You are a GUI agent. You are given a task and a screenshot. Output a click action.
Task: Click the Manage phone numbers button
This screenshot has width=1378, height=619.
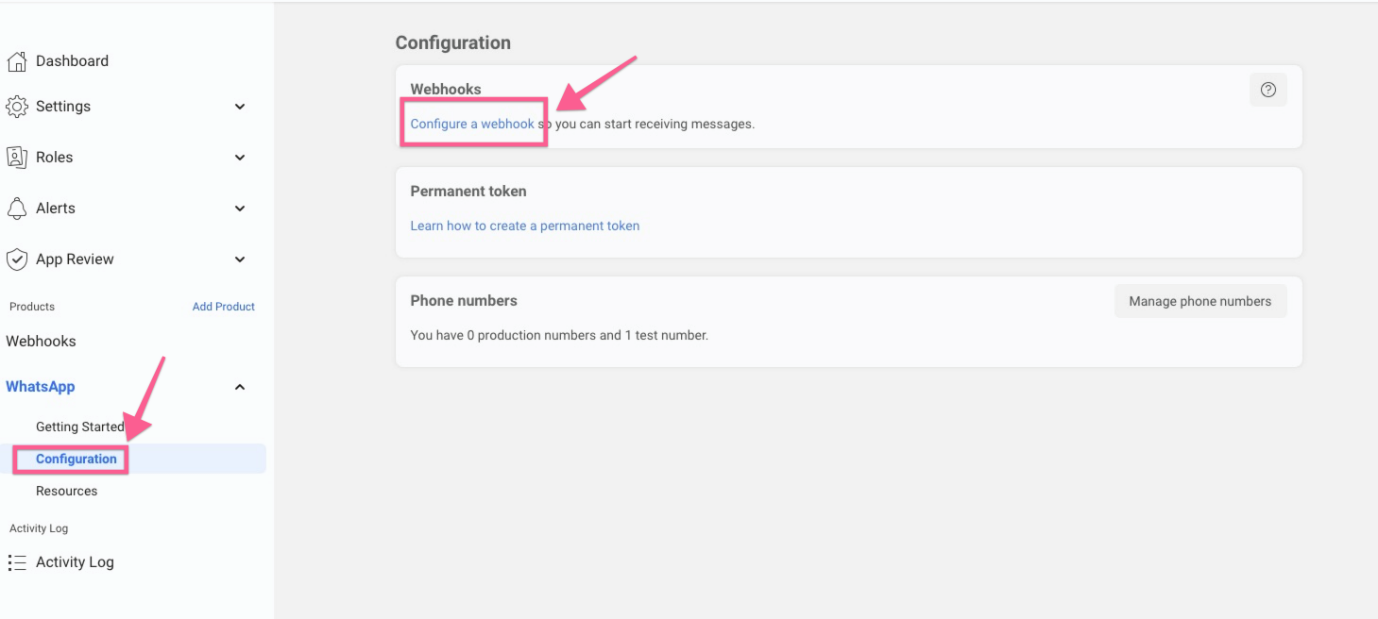click(x=1200, y=301)
